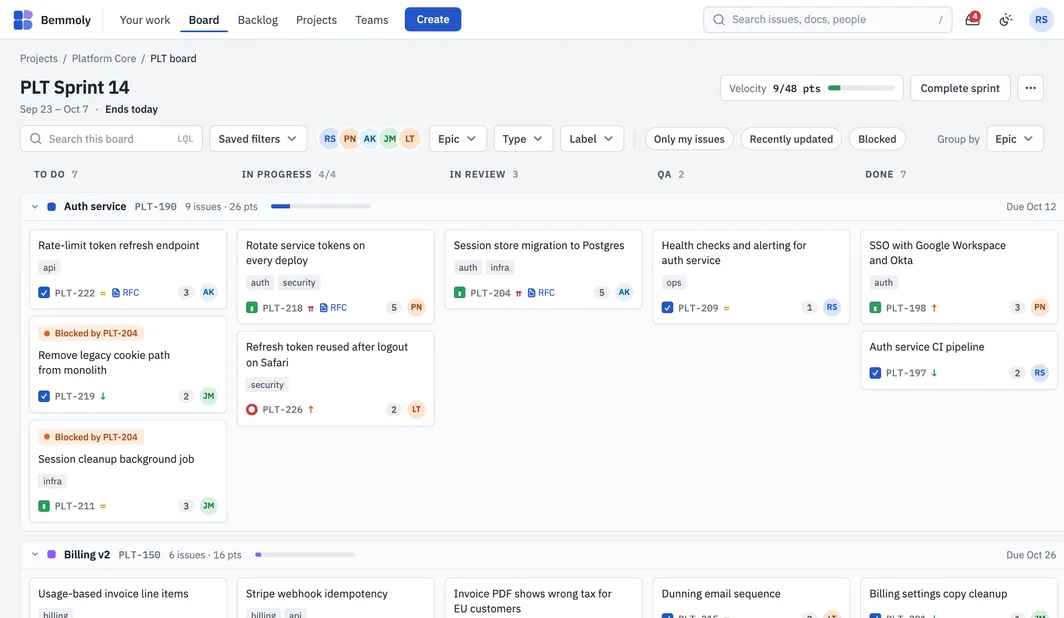The width and height of the screenshot is (1064, 618).
Task: Filter board by PN avatar
Action: (349, 139)
